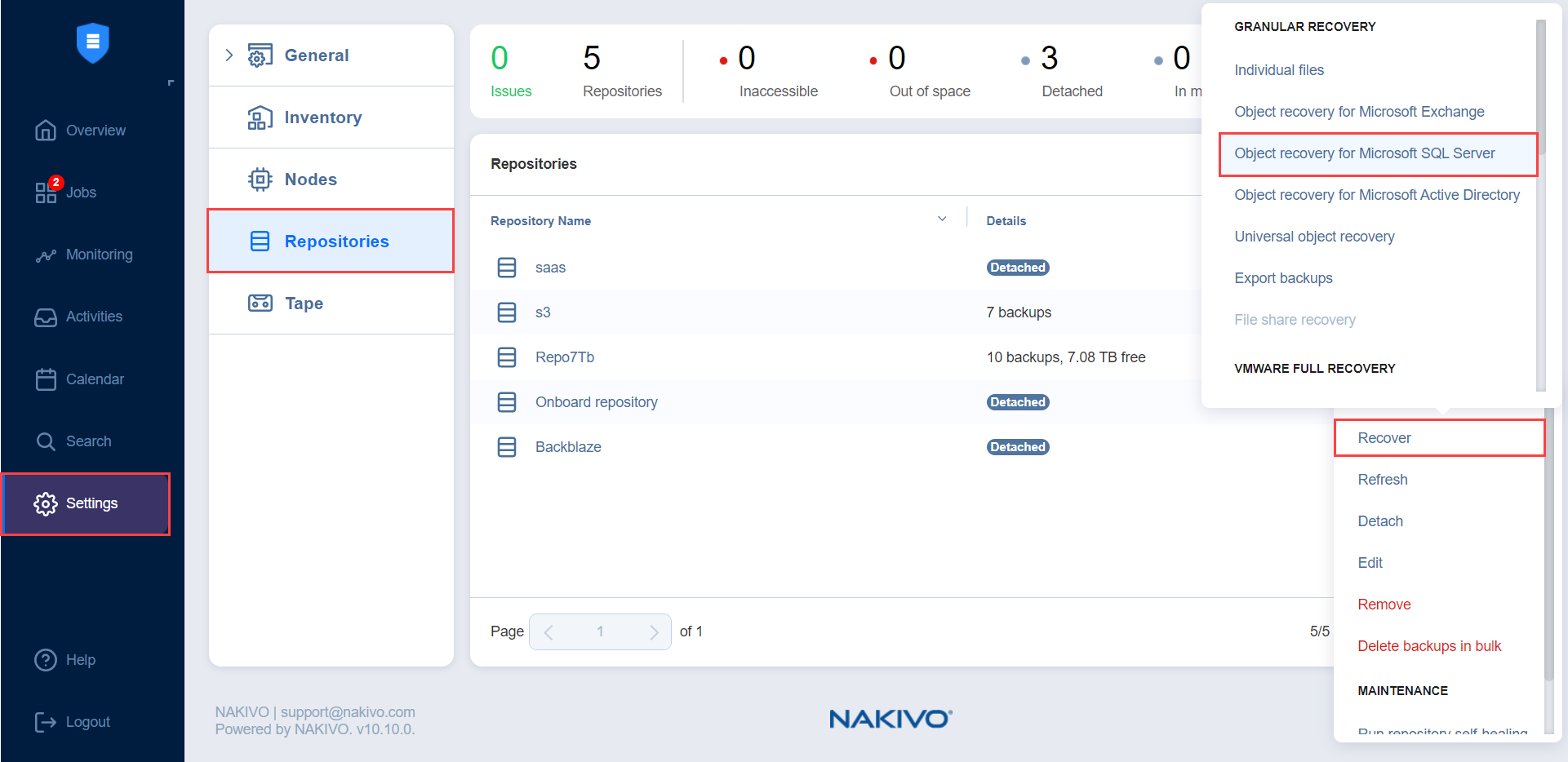Open the Onboard repository link
Viewport: 1568px width, 762px height.
tap(596, 402)
